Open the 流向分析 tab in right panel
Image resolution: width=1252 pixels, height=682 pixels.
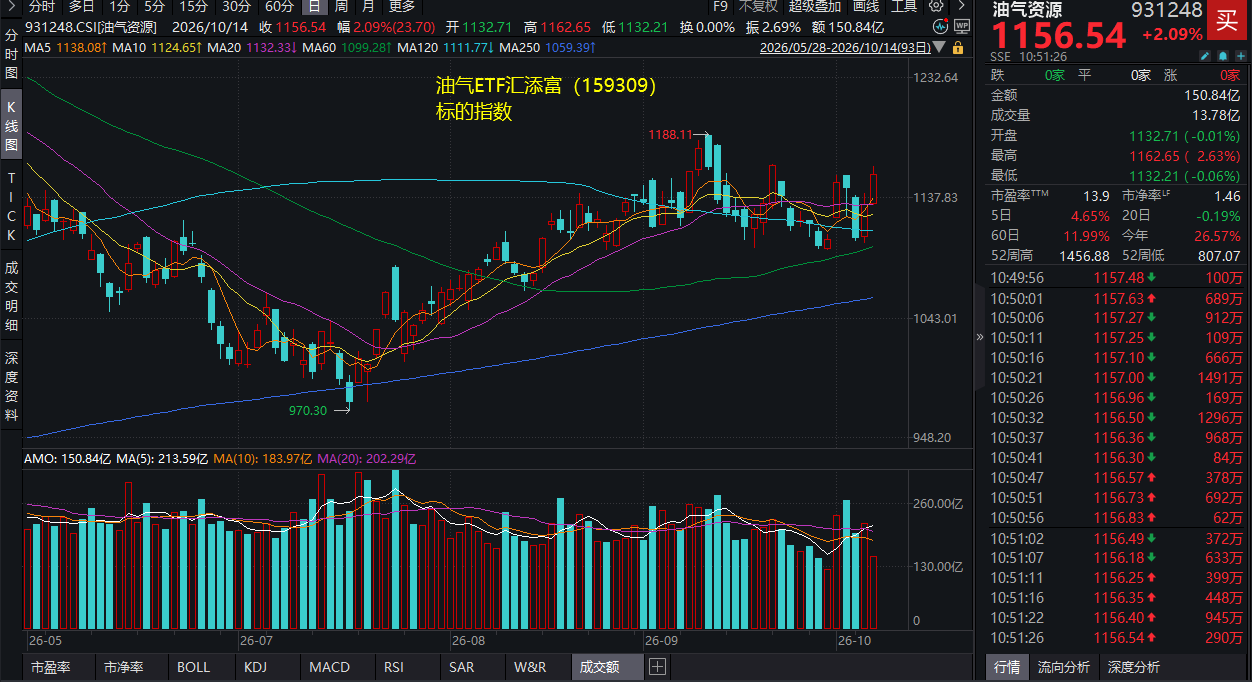1064,667
